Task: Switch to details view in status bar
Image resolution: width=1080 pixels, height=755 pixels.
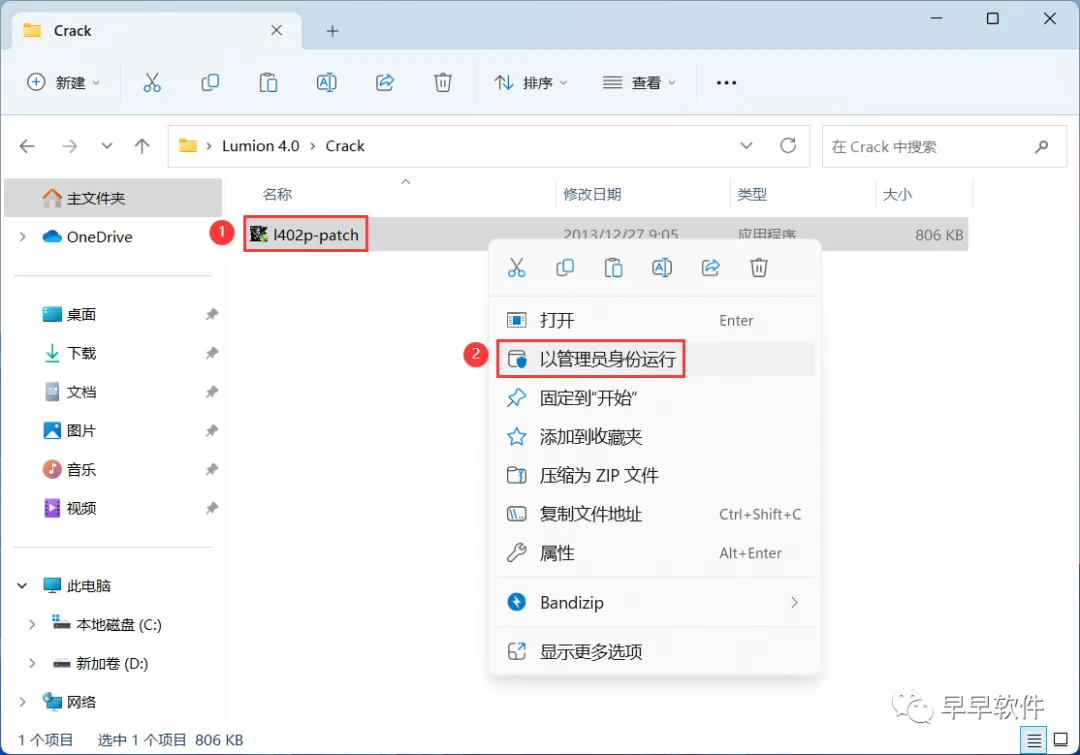Action: click(1033, 741)
